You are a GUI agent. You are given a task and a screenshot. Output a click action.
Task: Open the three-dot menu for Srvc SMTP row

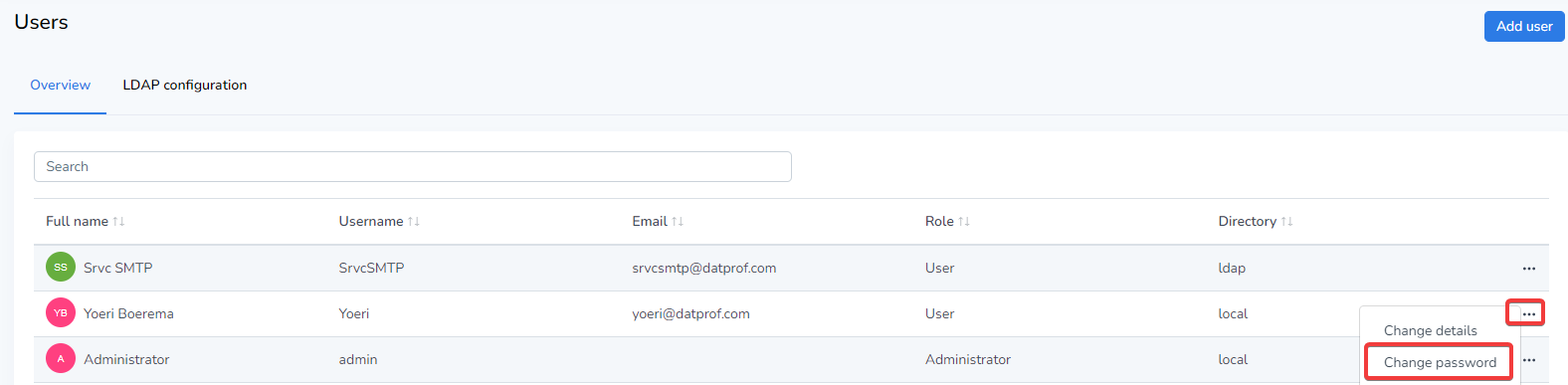[x=1529, y=269]
